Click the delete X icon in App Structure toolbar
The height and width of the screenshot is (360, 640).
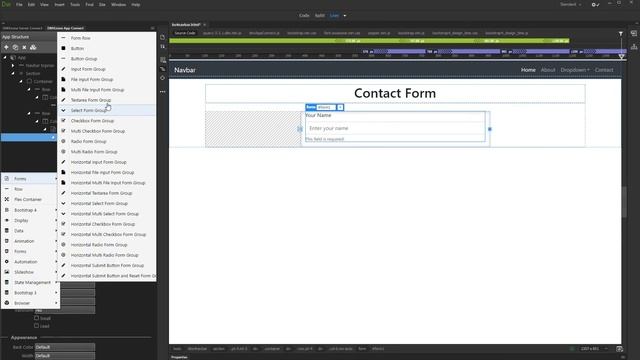tap(24, 47)
